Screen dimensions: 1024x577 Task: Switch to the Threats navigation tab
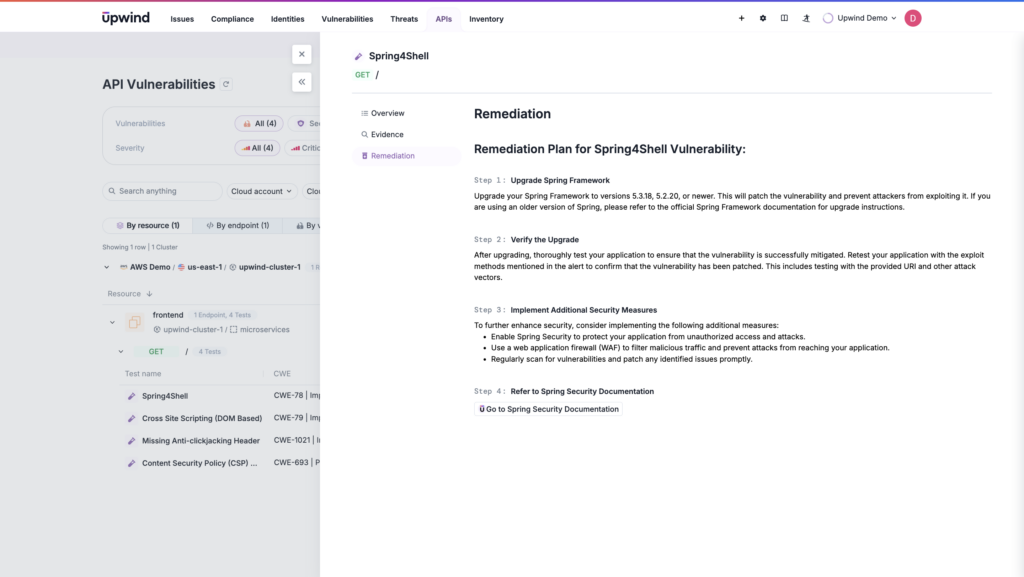coord(404,18)
